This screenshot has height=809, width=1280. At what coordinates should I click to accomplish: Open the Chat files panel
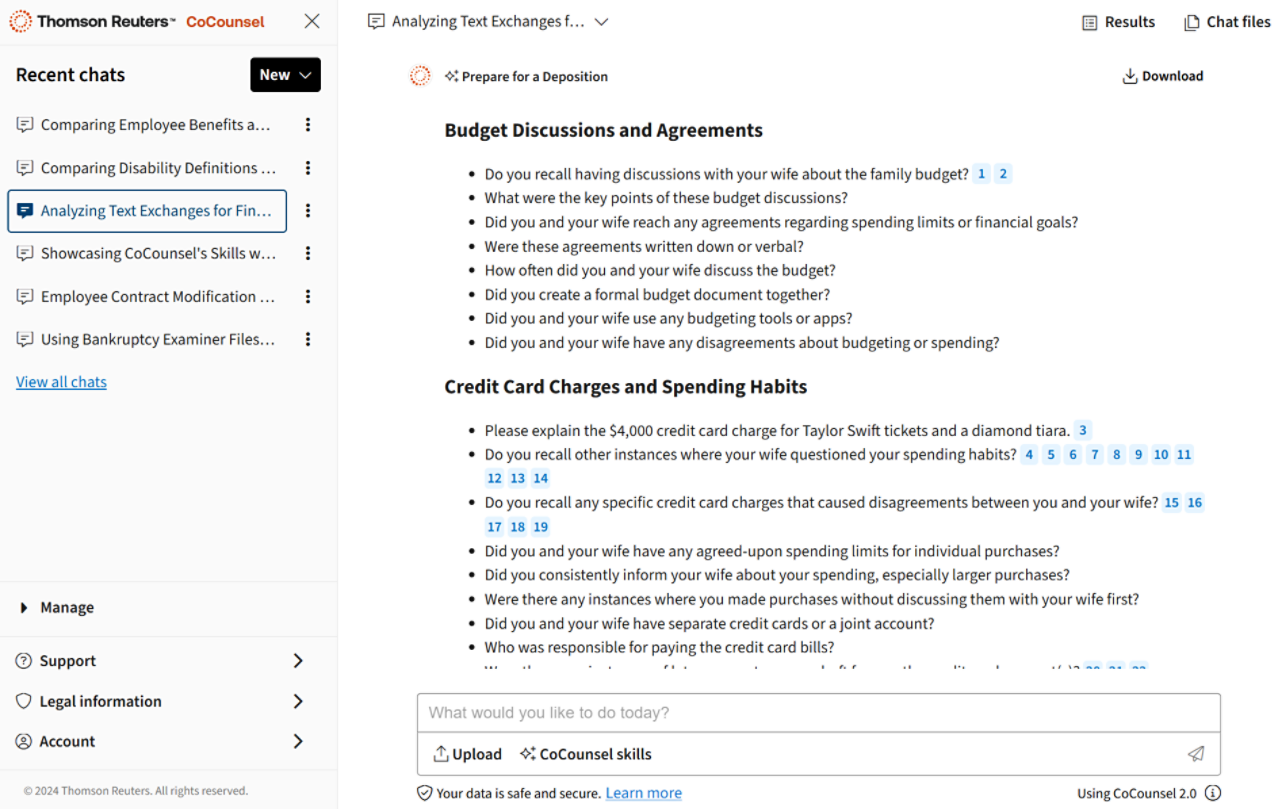click(1227, 22)
